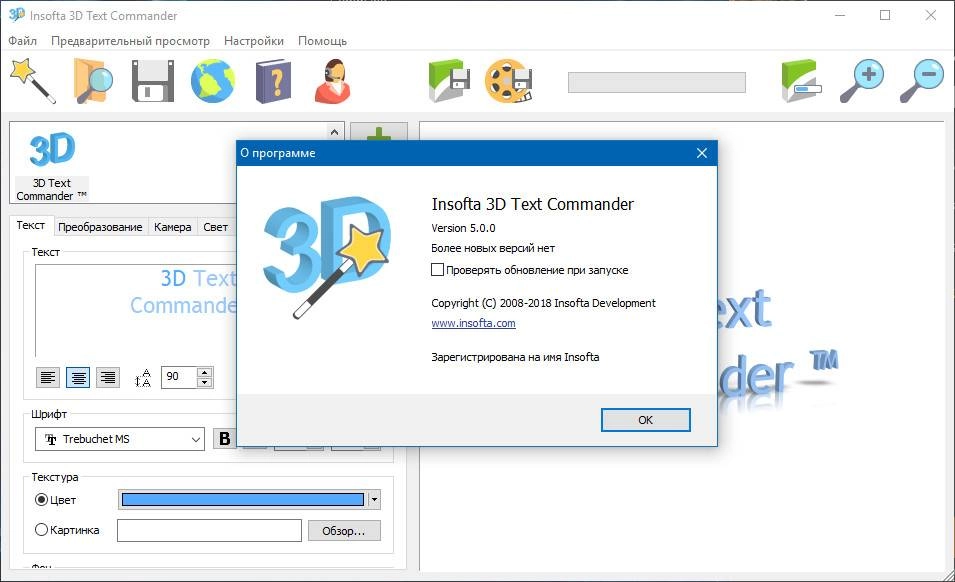Close the О программе dialog
Image resolution: width=955 pixels, height=582 pixels.
point(702,153)
